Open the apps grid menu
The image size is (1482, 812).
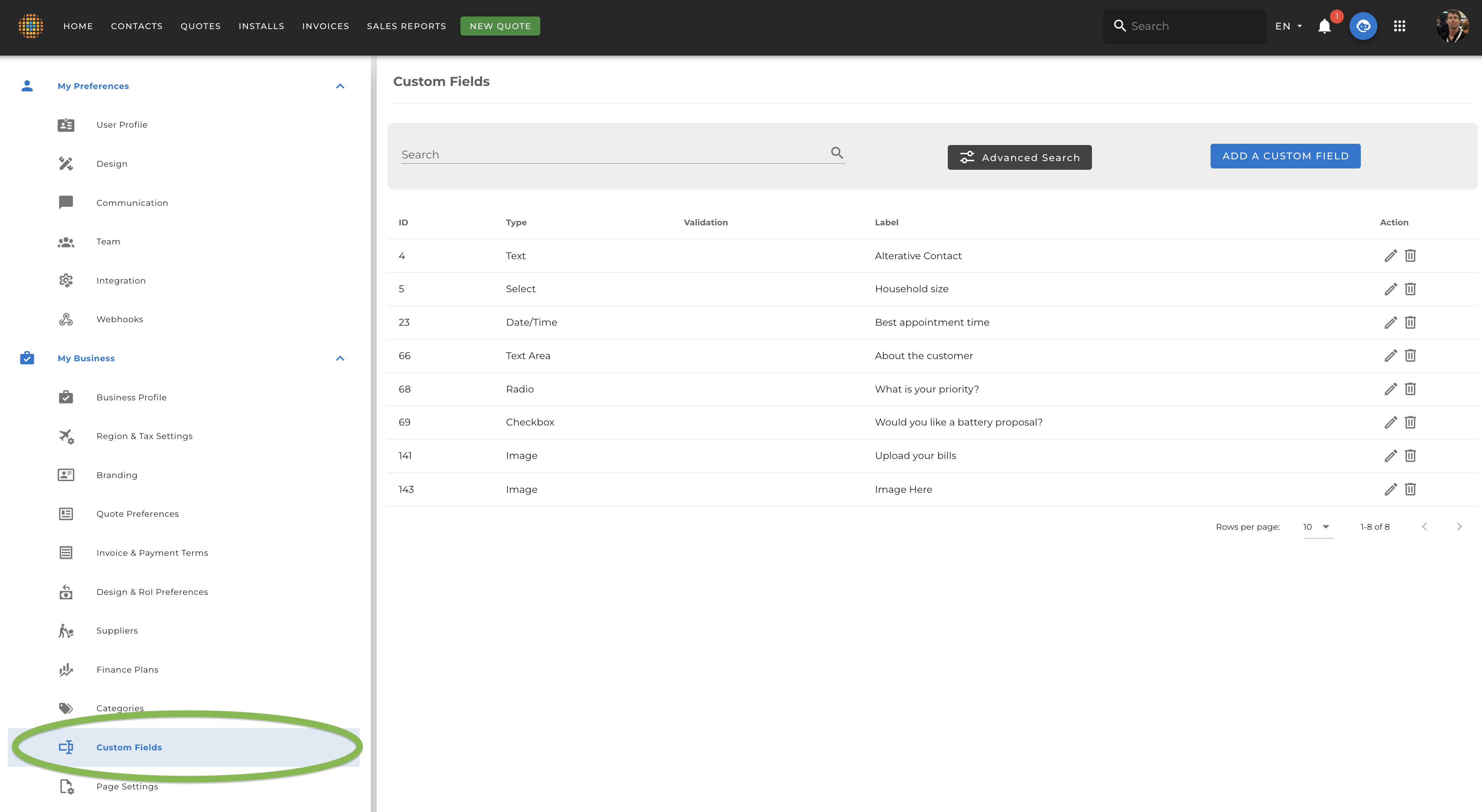coord(1400,26)
